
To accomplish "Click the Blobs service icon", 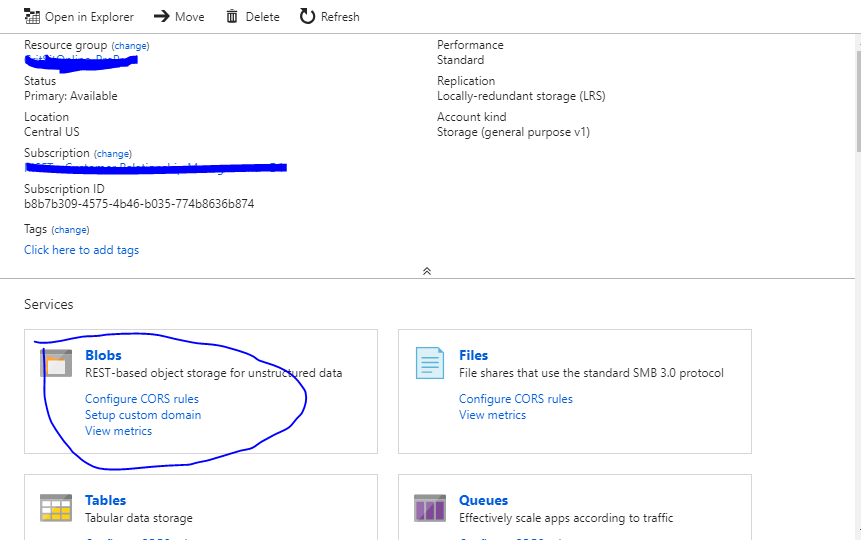I will coord(56,363).
